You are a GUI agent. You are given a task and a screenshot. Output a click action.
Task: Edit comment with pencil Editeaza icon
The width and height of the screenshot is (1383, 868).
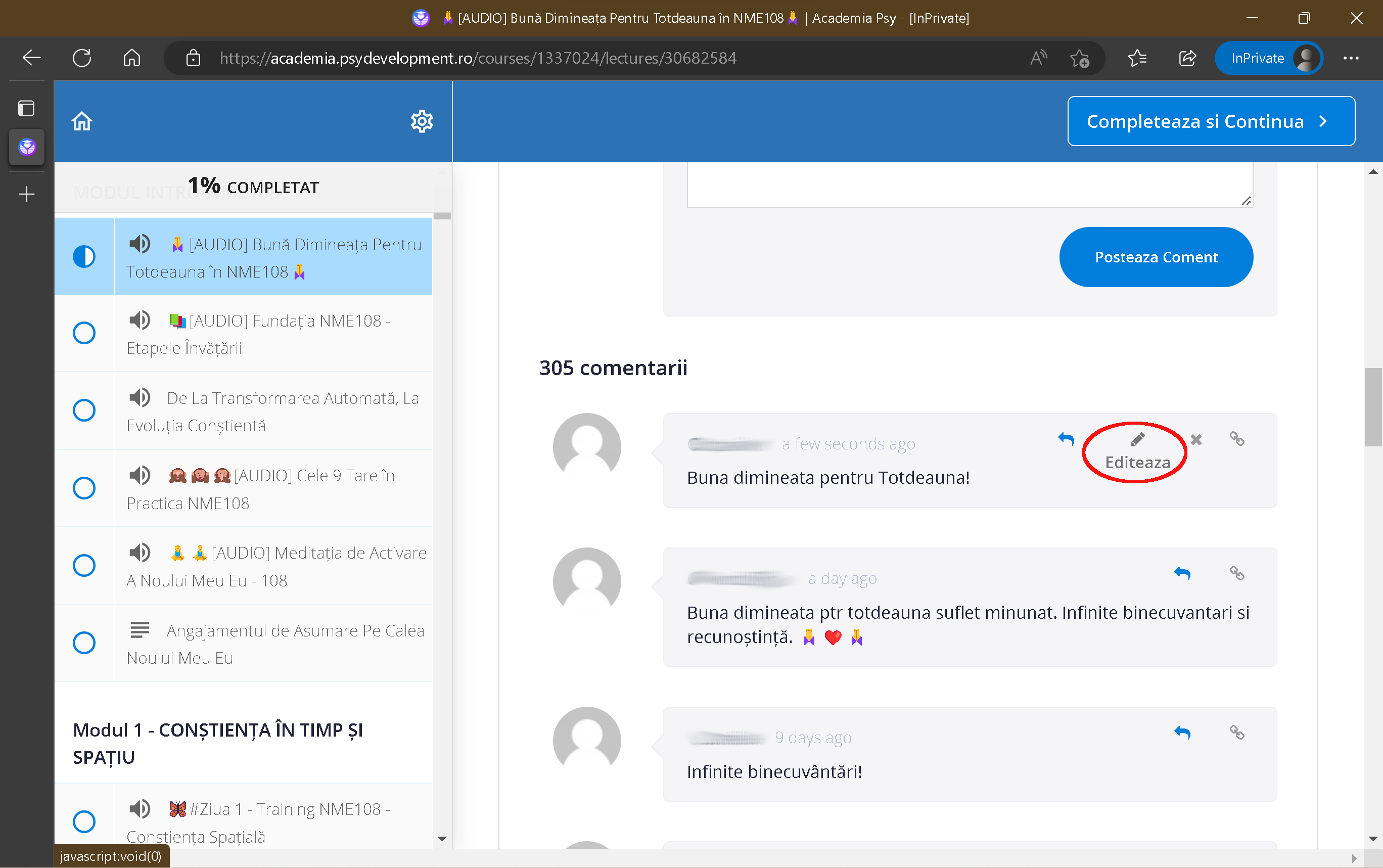(x=1137, y=440)
